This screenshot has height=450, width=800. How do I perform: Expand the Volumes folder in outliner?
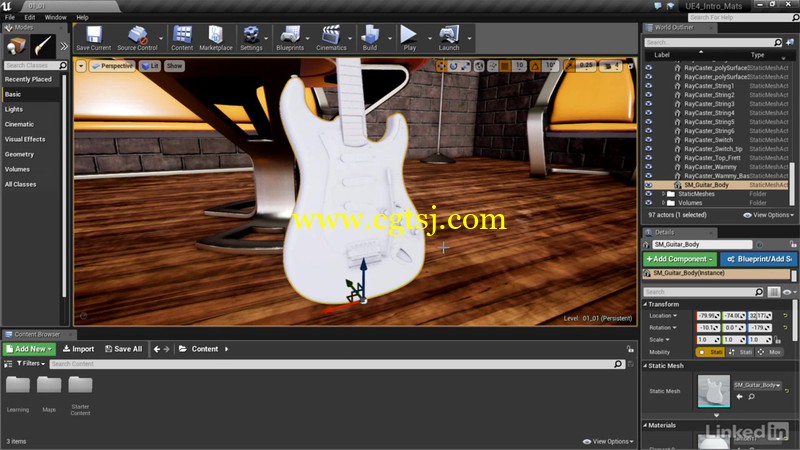coord(663,203)
